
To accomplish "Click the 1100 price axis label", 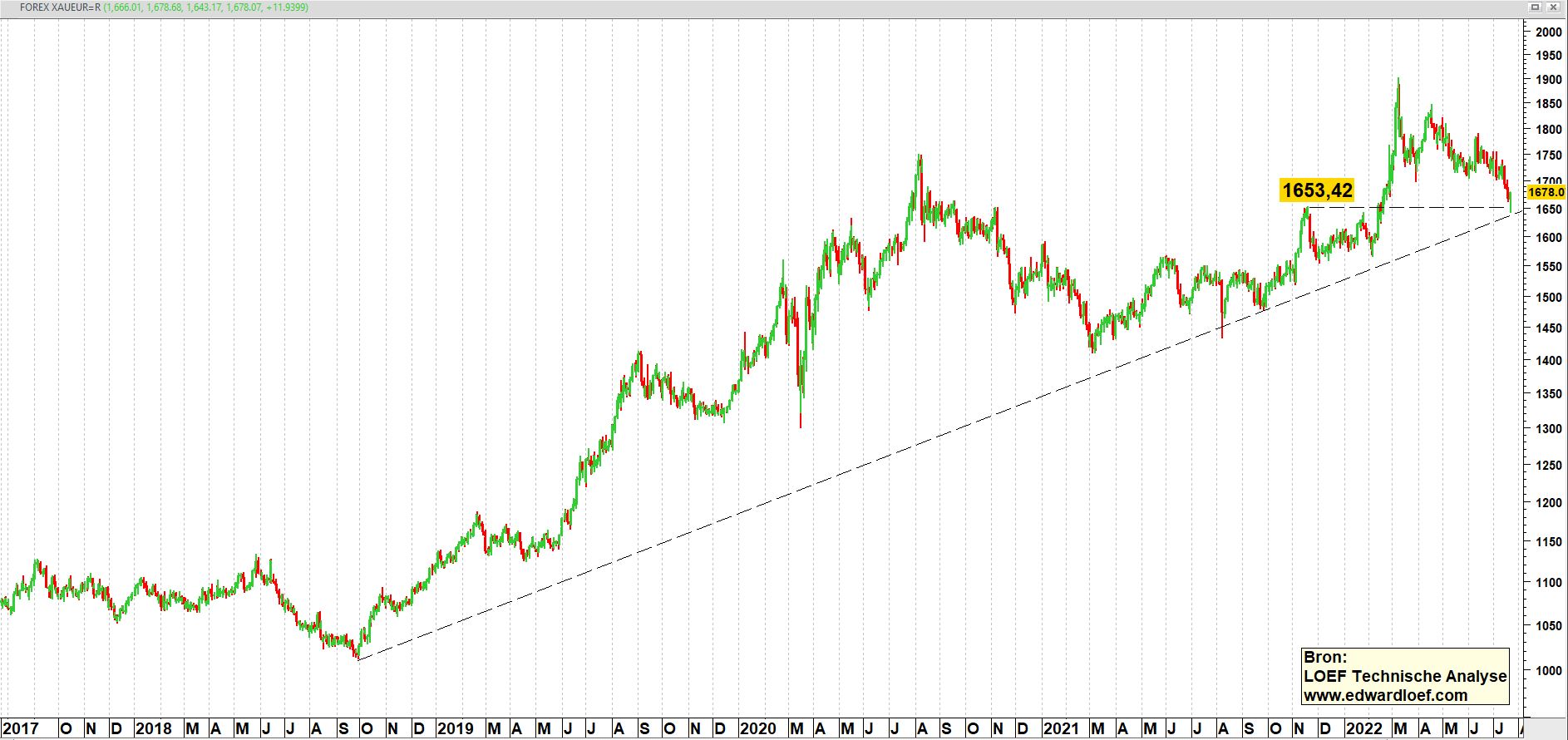I will [1549, 582].
